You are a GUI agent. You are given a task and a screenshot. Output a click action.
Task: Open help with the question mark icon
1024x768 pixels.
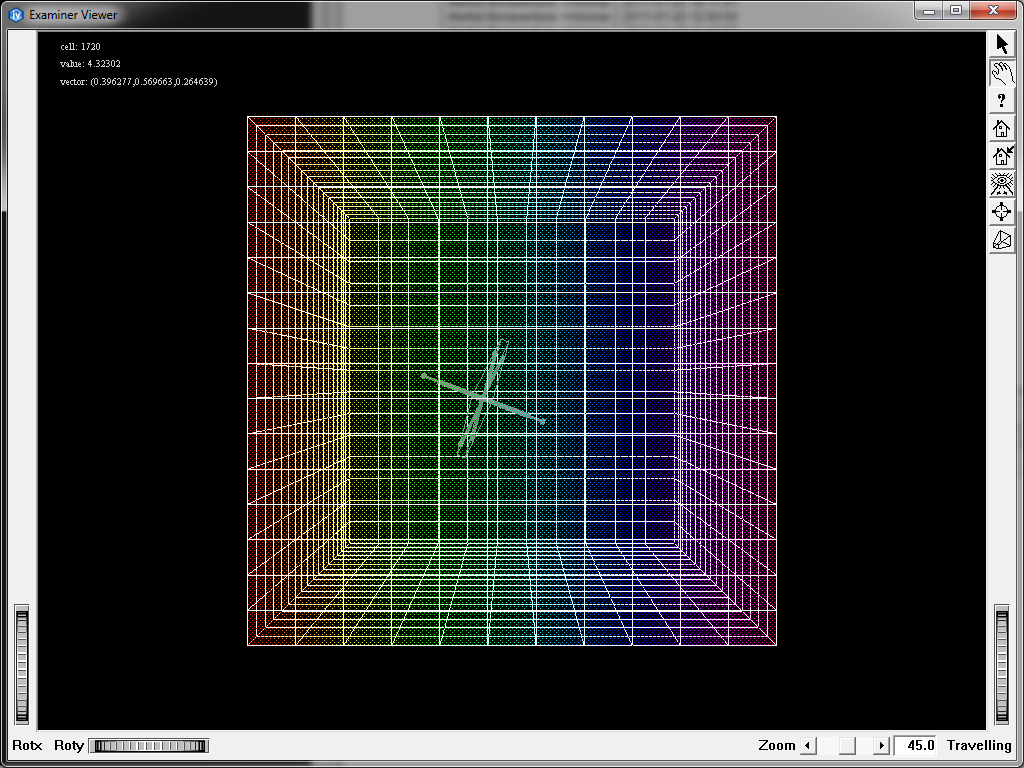1002,100
